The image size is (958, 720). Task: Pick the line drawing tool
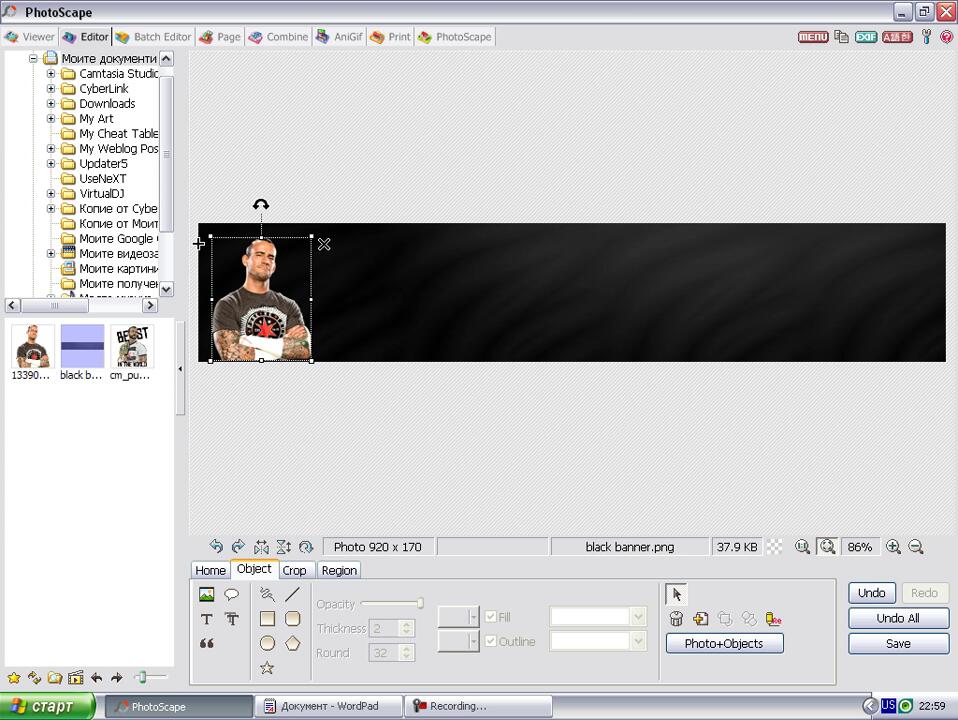click(292, 594)
